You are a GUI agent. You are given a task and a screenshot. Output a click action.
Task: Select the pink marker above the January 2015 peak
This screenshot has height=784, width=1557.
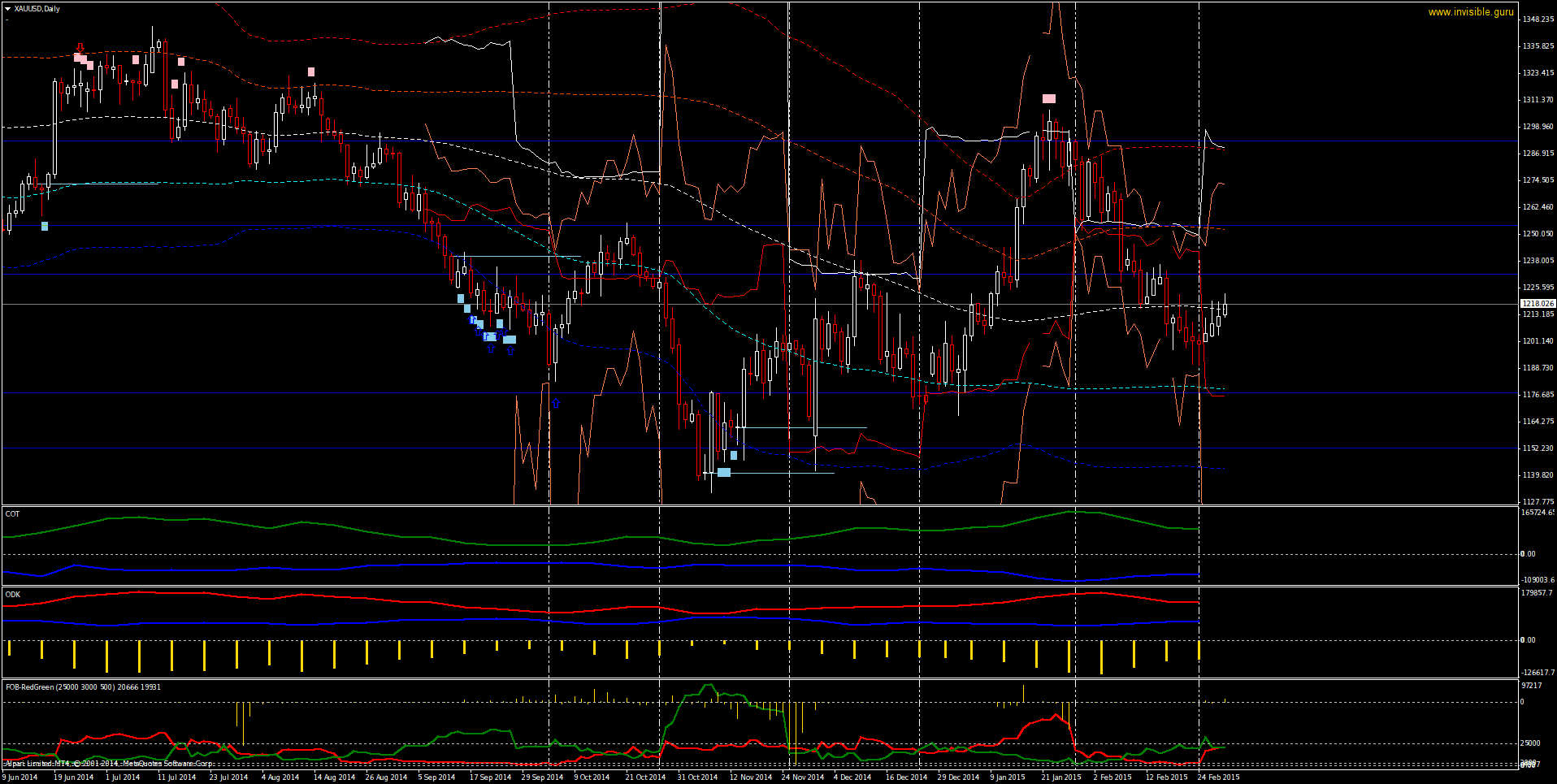[1049, 99]
